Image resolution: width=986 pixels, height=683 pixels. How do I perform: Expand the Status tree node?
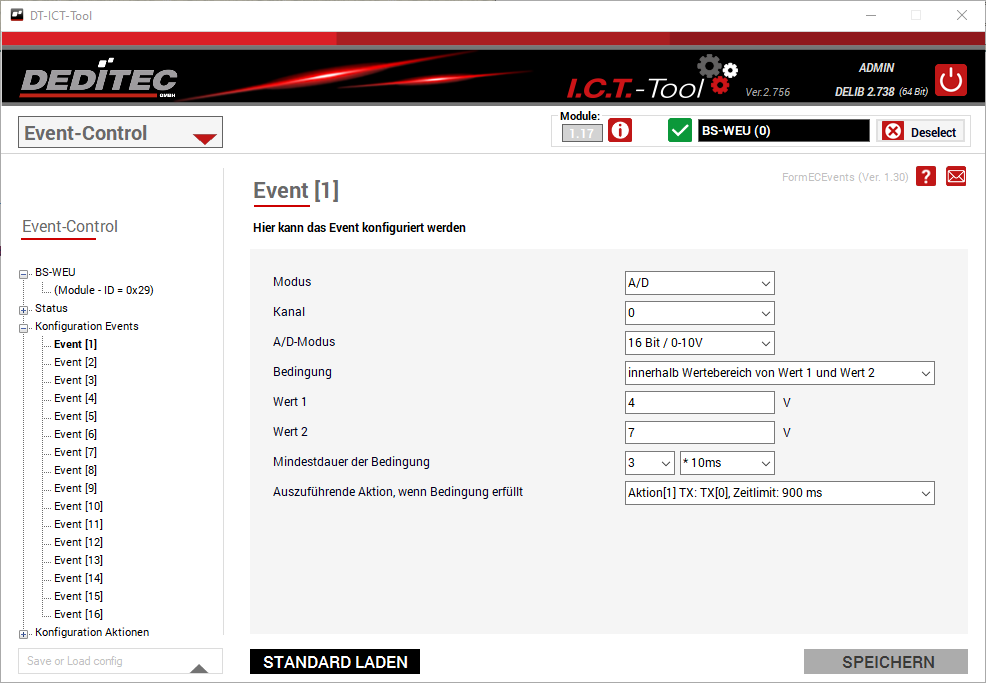24,309
